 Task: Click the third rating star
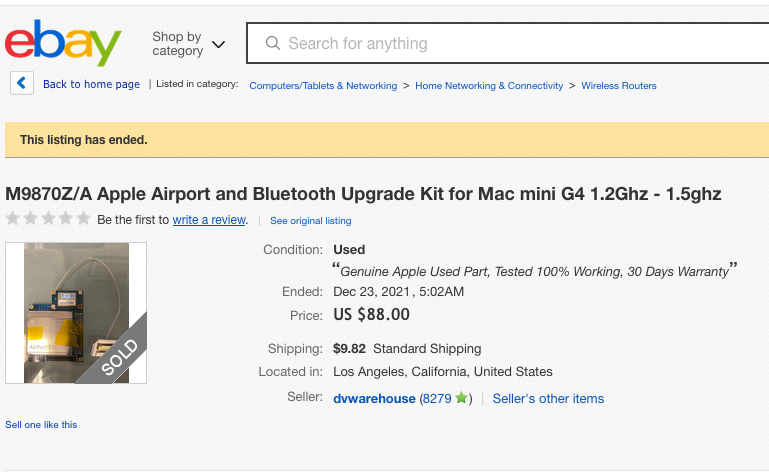48,218
